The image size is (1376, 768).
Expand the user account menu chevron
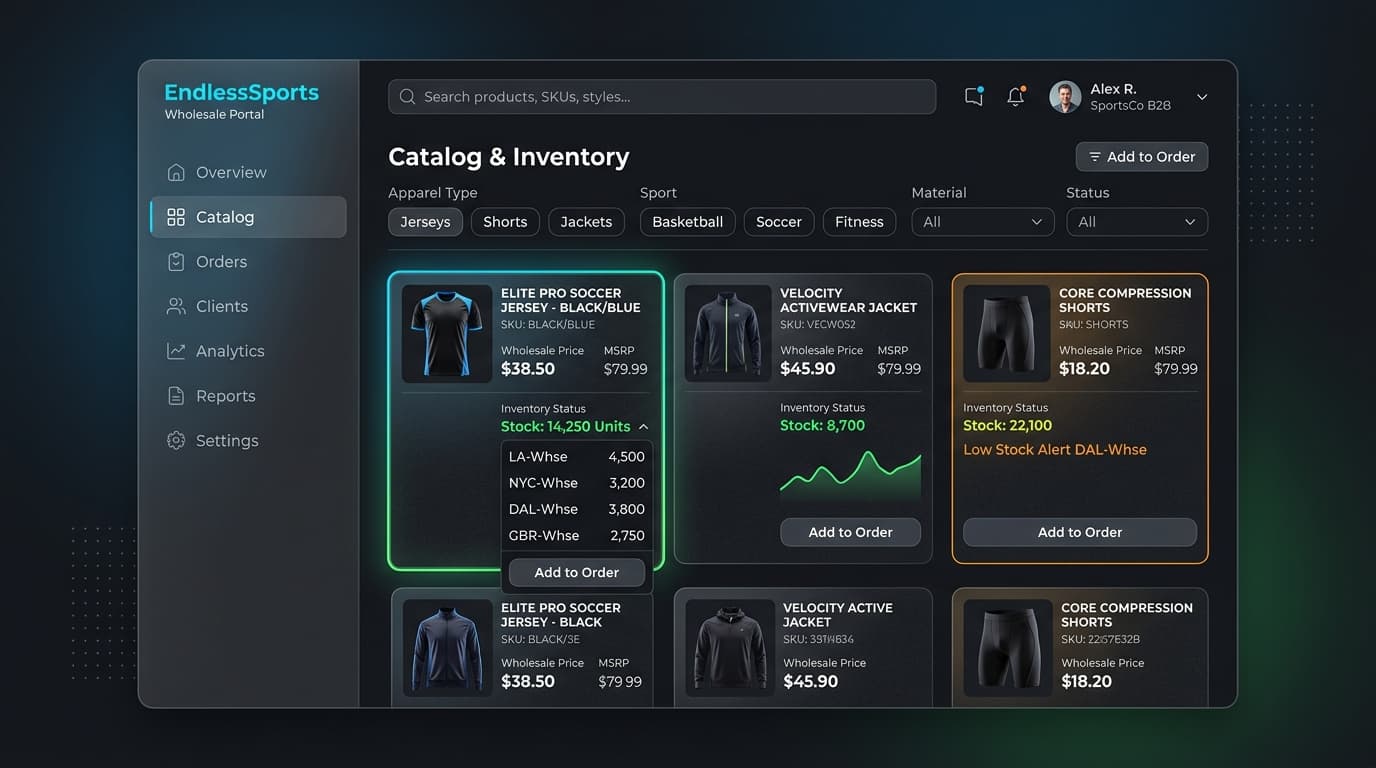click(x=1202, y=97)
